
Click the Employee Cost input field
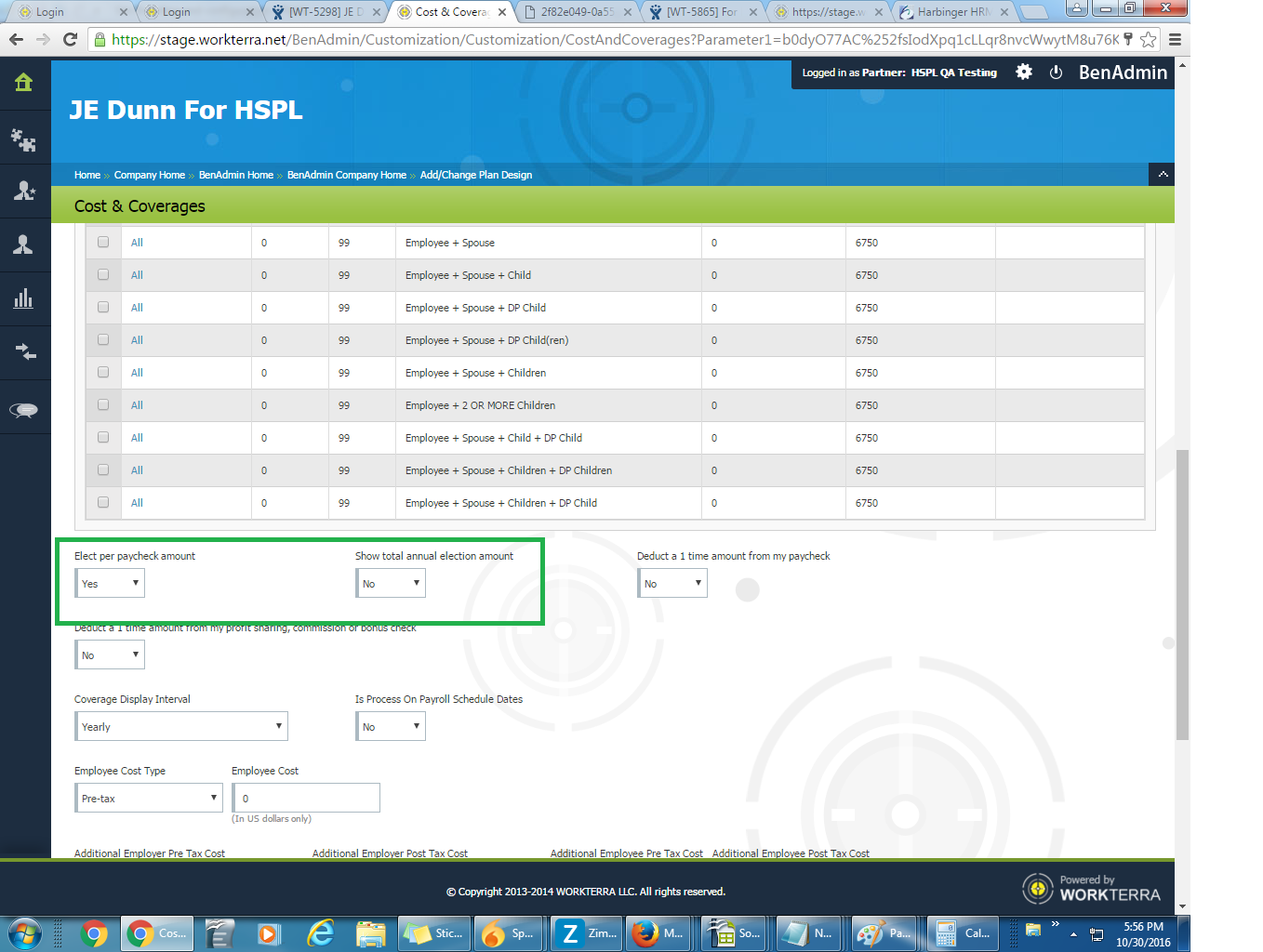click(x=306, y=799)
